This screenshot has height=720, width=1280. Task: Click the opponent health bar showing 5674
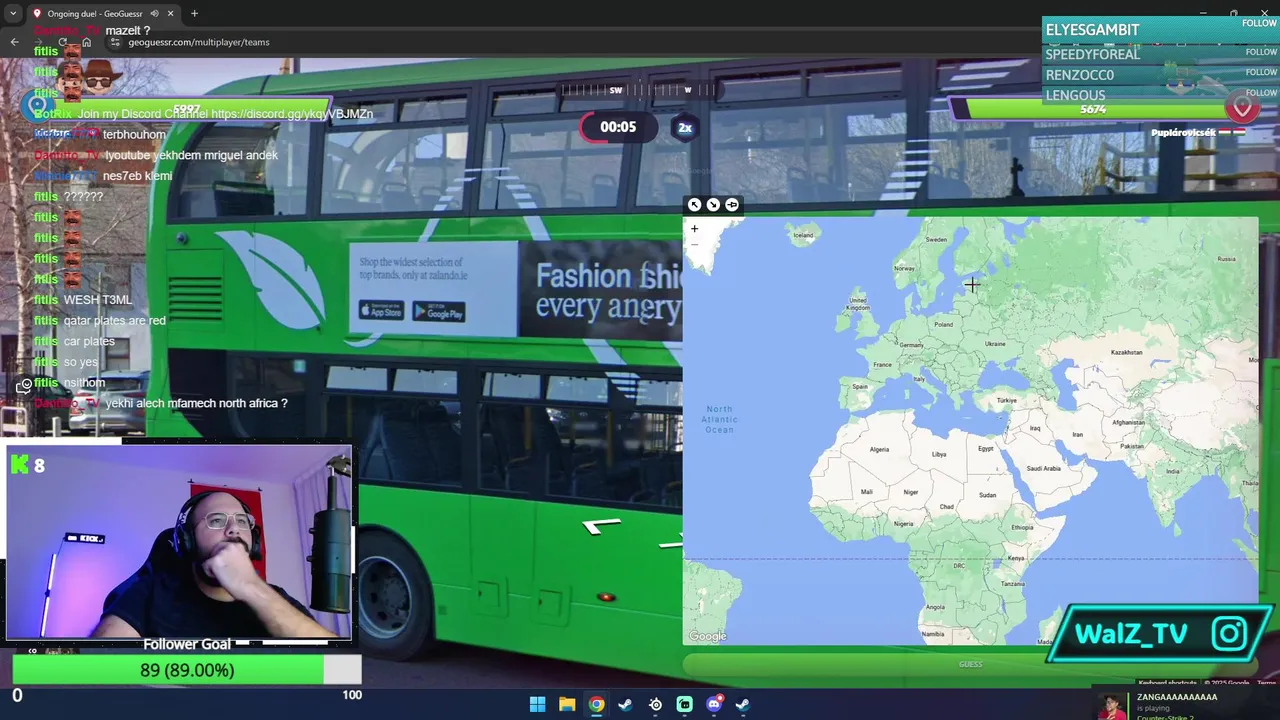[1092, 109]
